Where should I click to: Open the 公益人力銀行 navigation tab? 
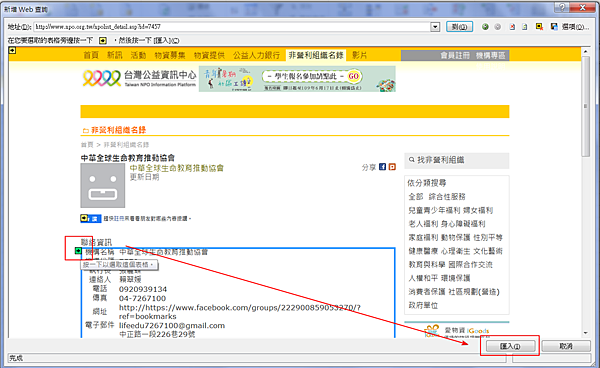click(x=256, y=55)
